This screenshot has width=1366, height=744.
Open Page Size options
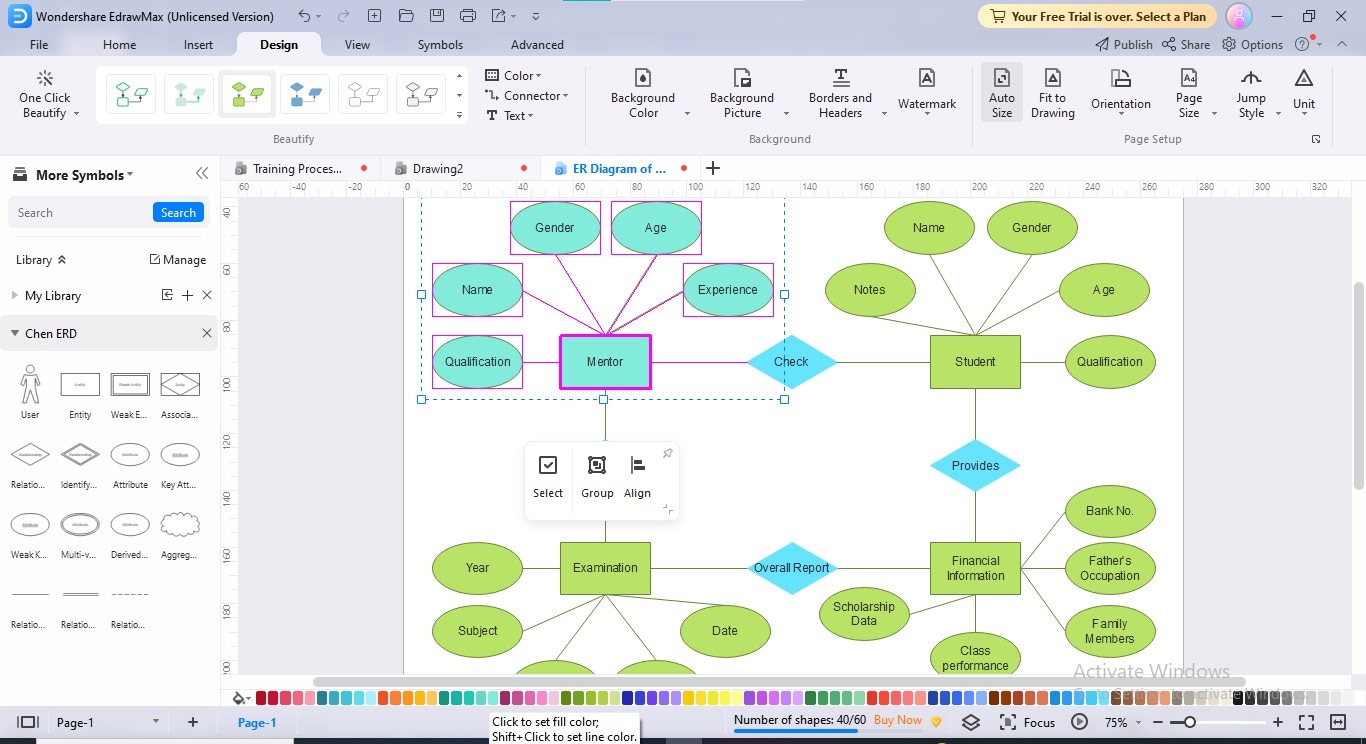(1189, 95)
